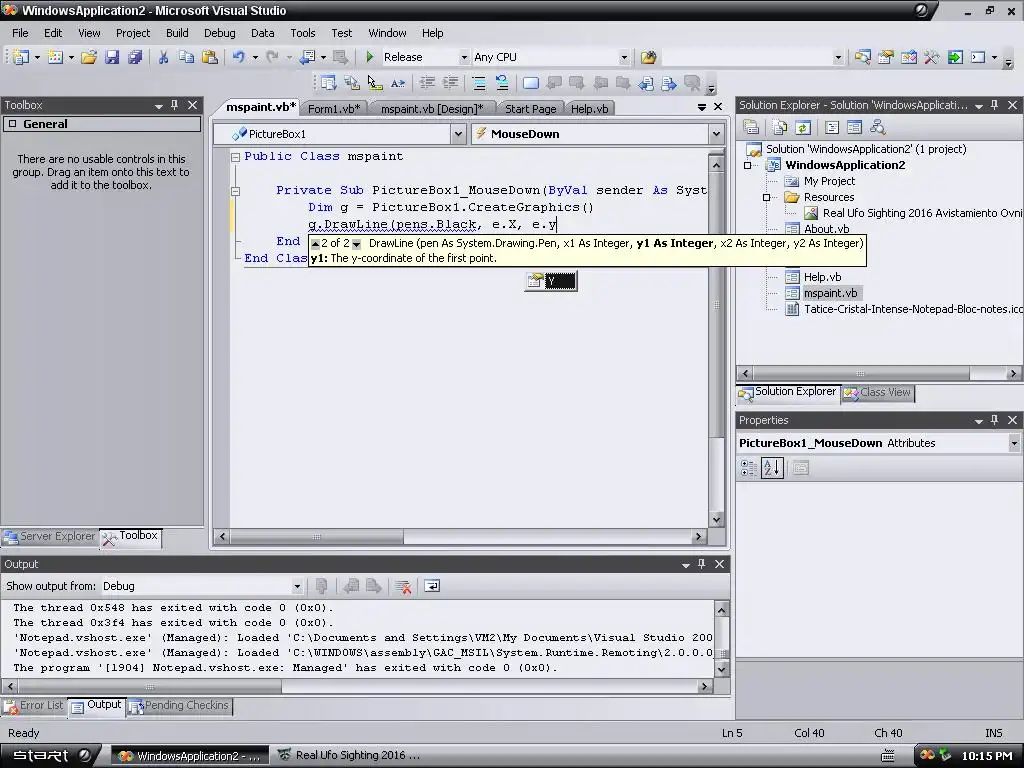The image size is (1024, 768).
Task: Click the Comment Out Selected Lines icon
Action: point(479,83)
